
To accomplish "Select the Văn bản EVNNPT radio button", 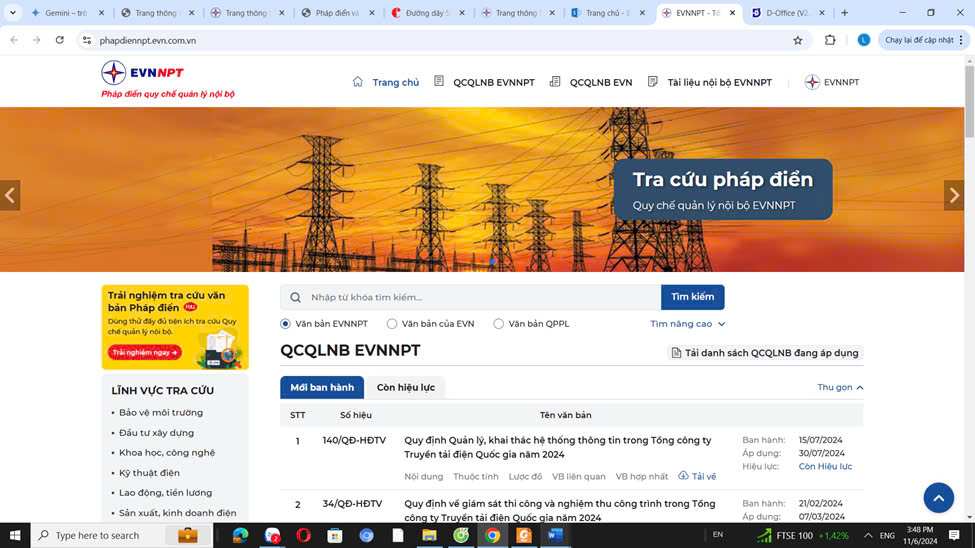I will (285, 323).
